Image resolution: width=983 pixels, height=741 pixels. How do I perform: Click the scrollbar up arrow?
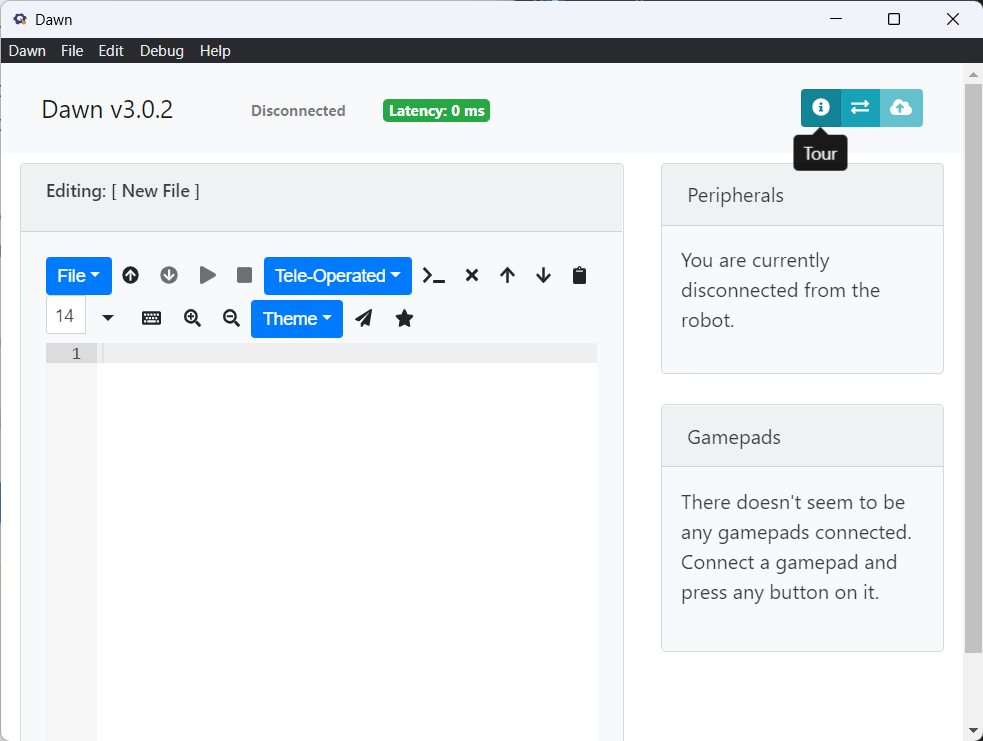pyautogui.click(x=973, y=74)
